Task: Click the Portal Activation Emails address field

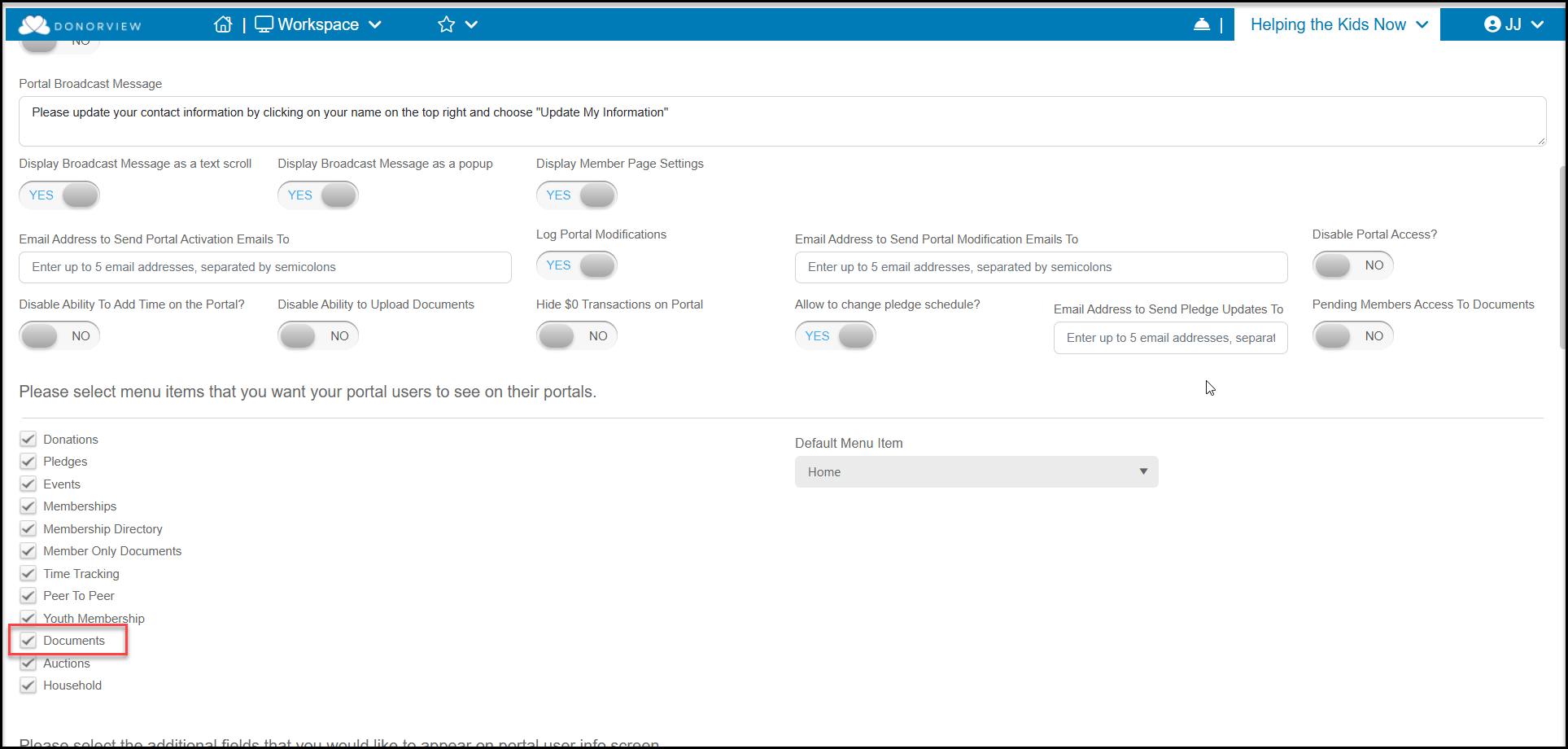Action: click(265, 267)
